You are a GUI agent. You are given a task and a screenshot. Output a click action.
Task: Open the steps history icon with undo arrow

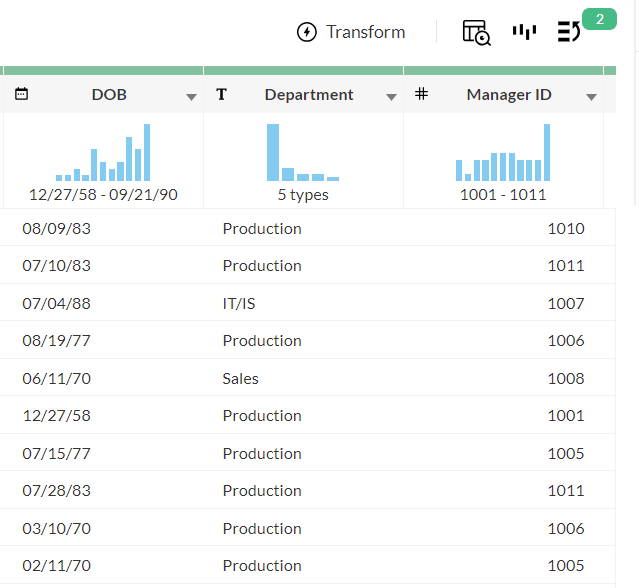coord(568,32)
